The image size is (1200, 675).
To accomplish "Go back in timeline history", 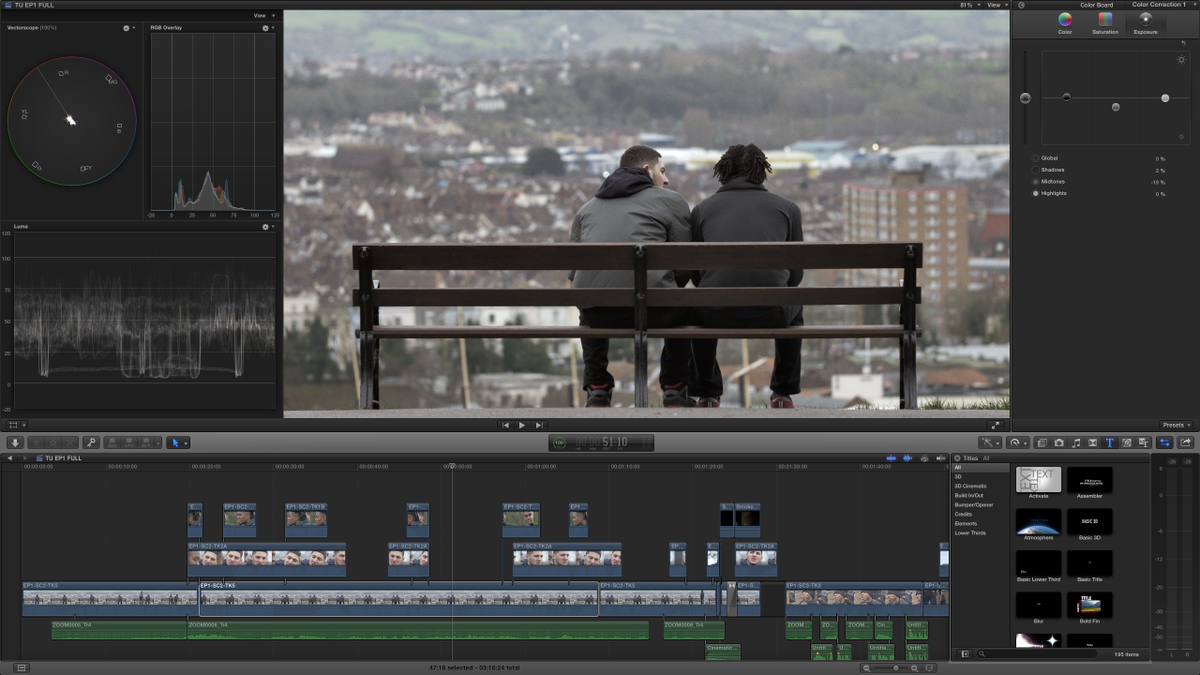I will 10,458.
